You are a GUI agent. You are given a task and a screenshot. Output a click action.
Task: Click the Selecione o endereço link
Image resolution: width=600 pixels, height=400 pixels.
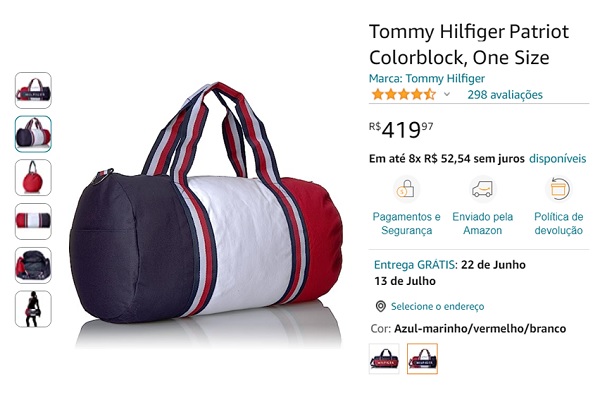(437, 307)
